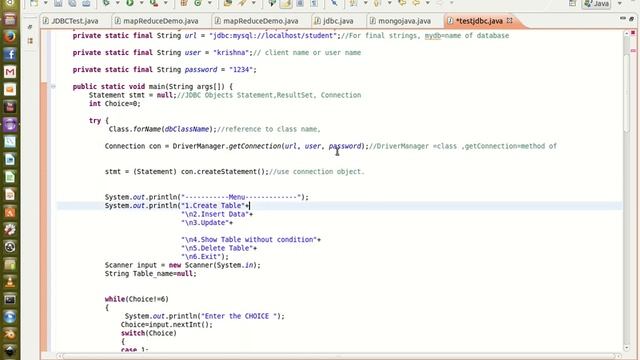This screenshot has width=640, height=360.
Task: Collapse the main method fold marker
Action: coord(53,87)
